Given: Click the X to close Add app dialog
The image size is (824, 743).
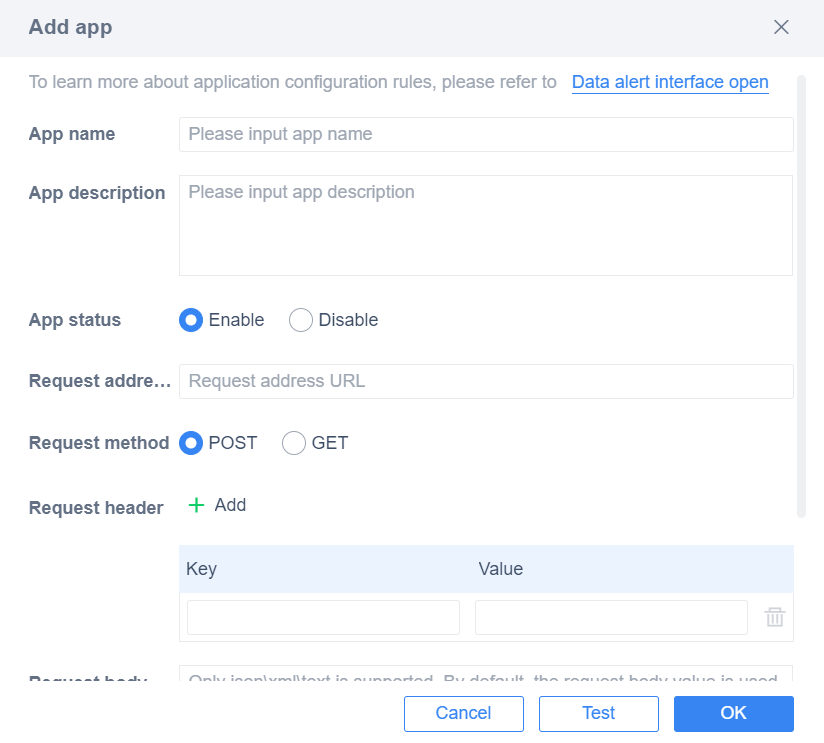Looking at the screenshot, I should (781, 27).
